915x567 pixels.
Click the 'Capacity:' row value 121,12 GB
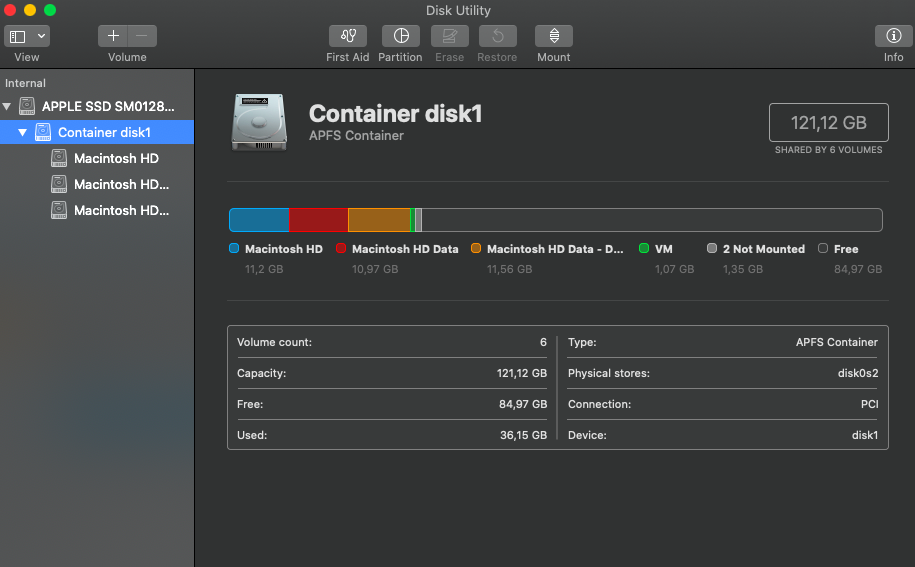pyautogui.click(x=522, y=373)
